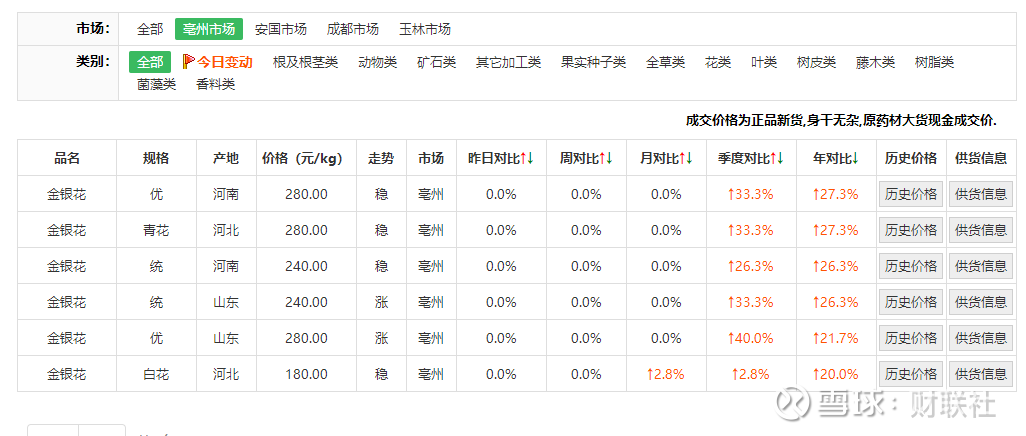Image resolution: width=1026 pixels, height=436 pixels.
Task: Select the 花类 category filter
Action: pos(718,62)
